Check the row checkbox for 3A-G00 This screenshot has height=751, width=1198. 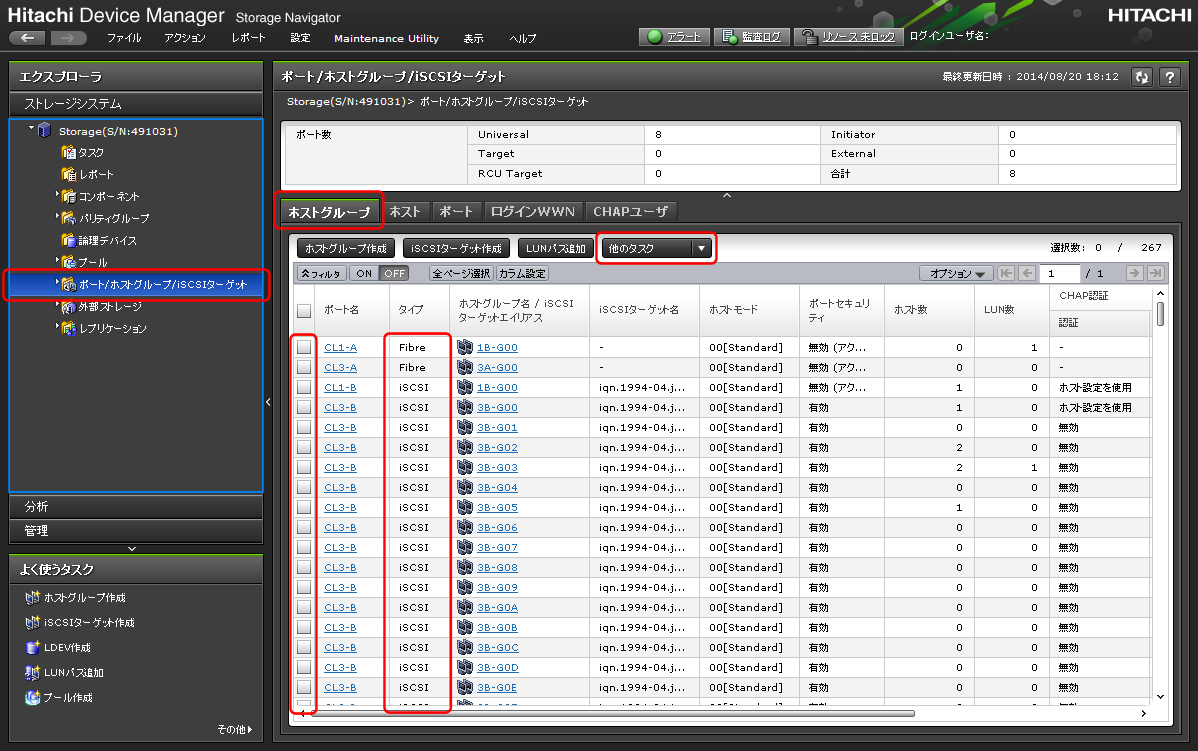(x=304, y=367)
